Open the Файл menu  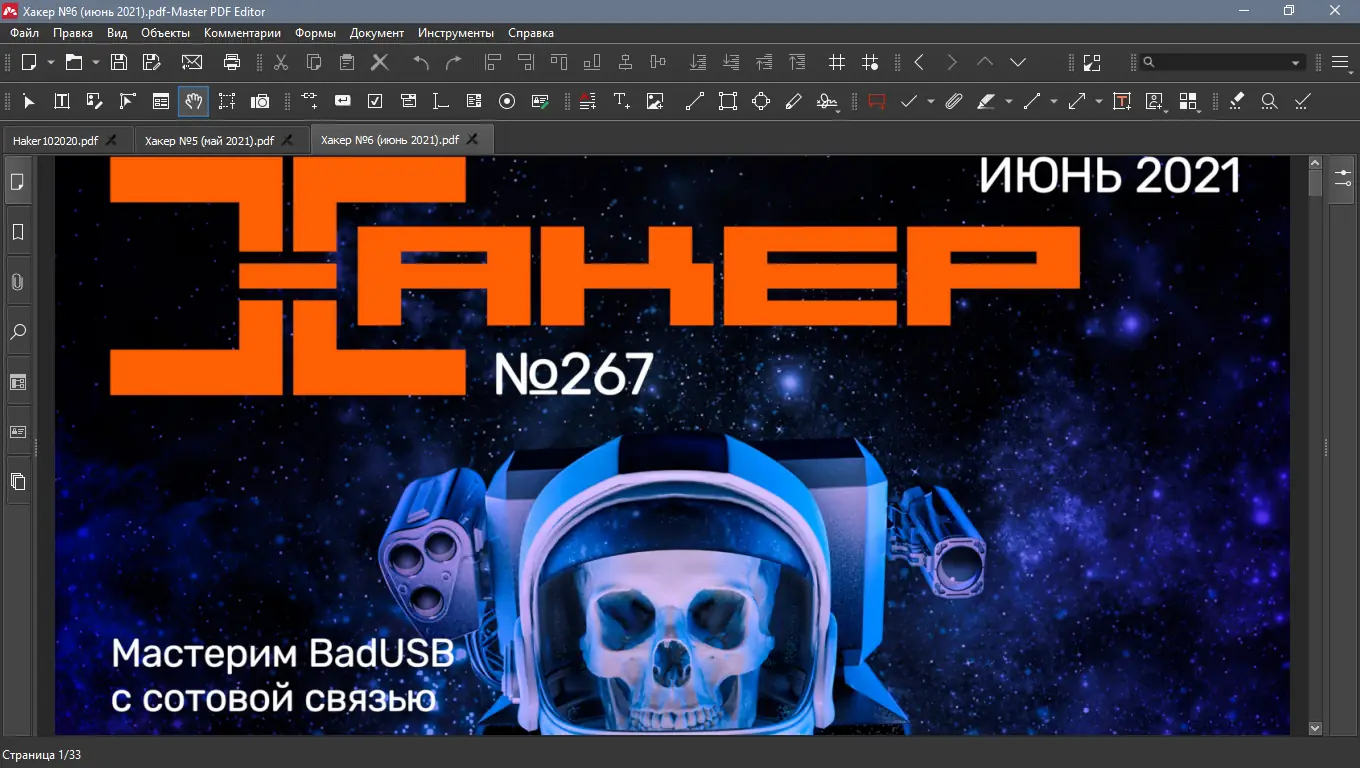[25, 33]
